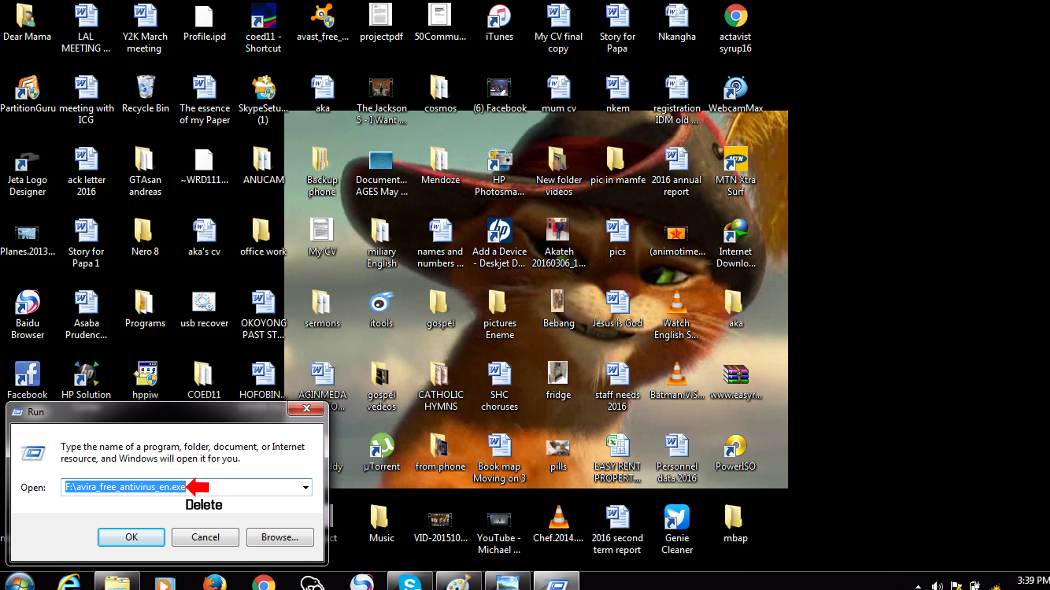
Task: Select the WebcamMax desktop icon
Action: pyautogui.click(x=735, y=94)
